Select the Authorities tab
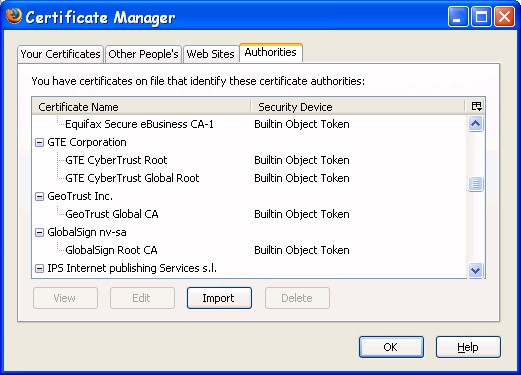This screenshot has width=521, height=375. click(x=271, y=52)
